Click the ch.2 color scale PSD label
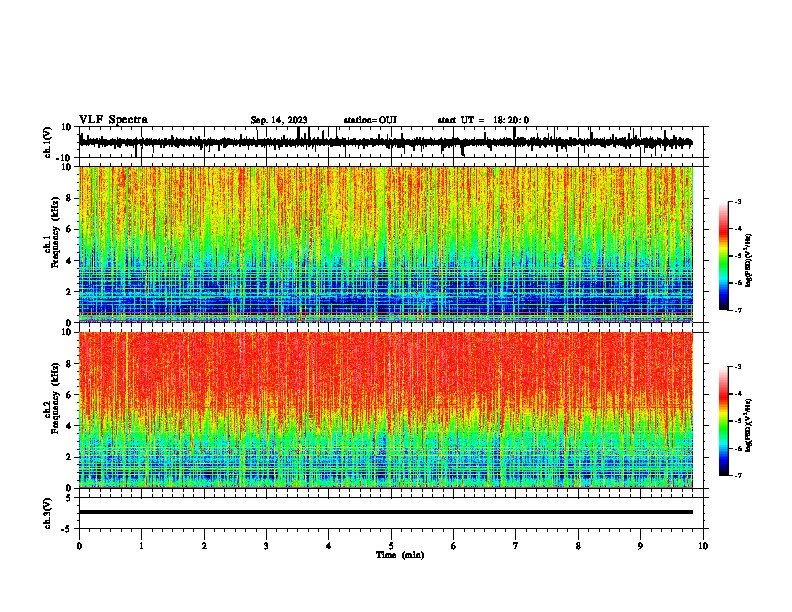Image resolution: width=792 pixels, height=612 pixels. tap(749, 426)
